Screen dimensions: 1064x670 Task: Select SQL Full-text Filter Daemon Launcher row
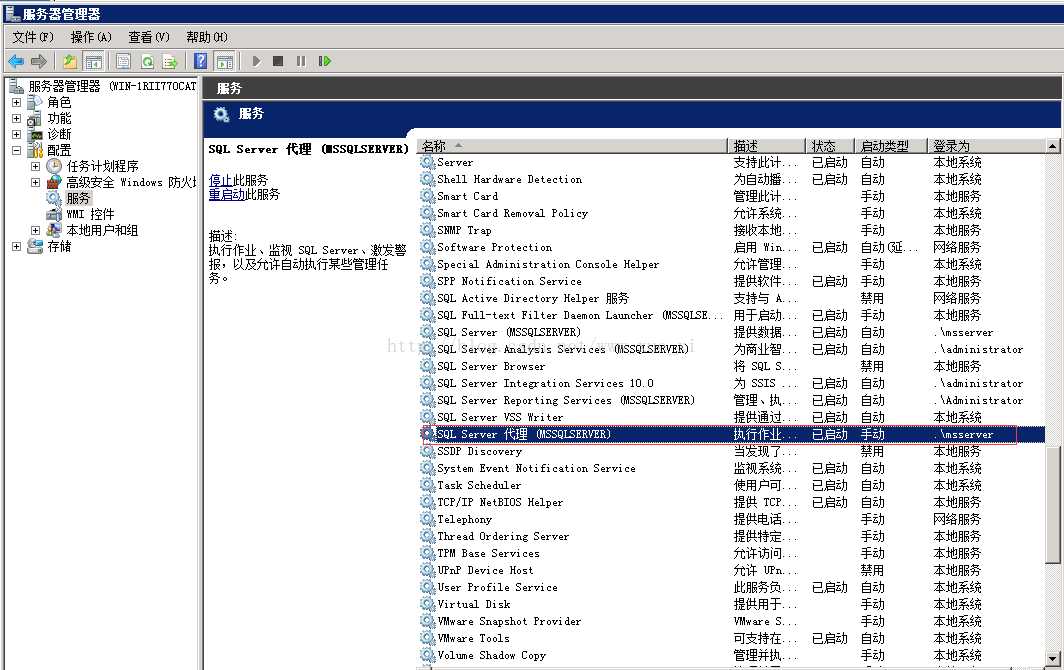click(732, 316)
